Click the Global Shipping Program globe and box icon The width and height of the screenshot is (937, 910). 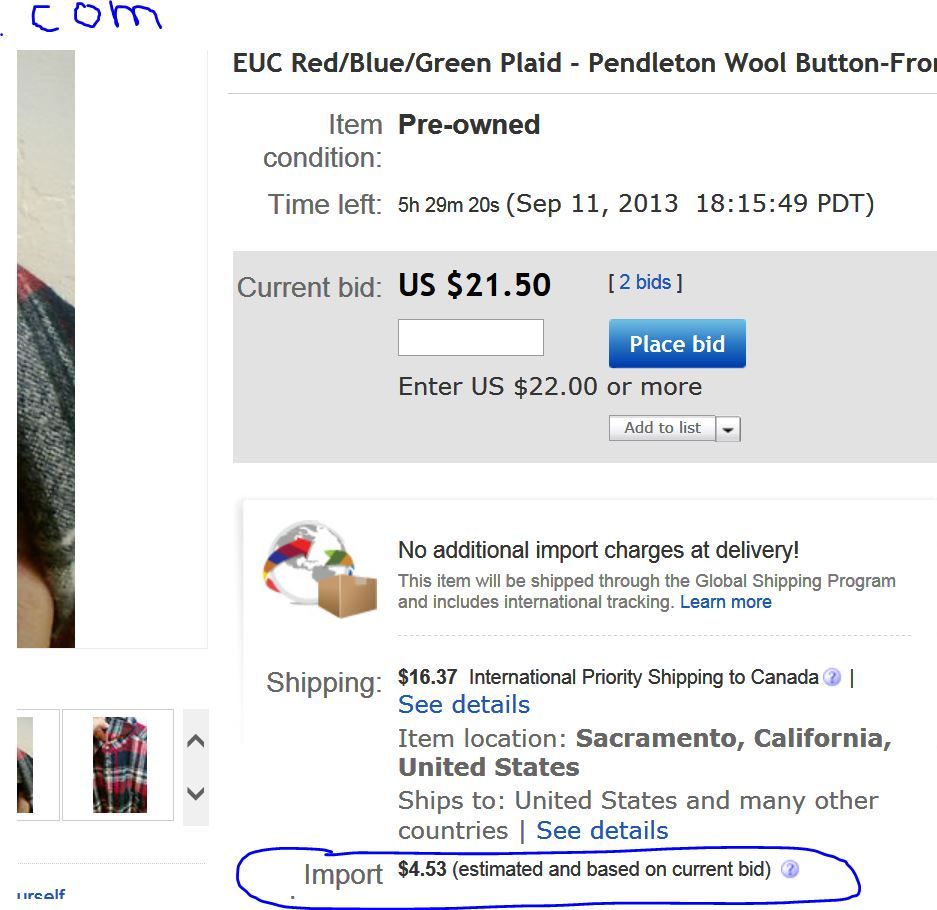319,569
